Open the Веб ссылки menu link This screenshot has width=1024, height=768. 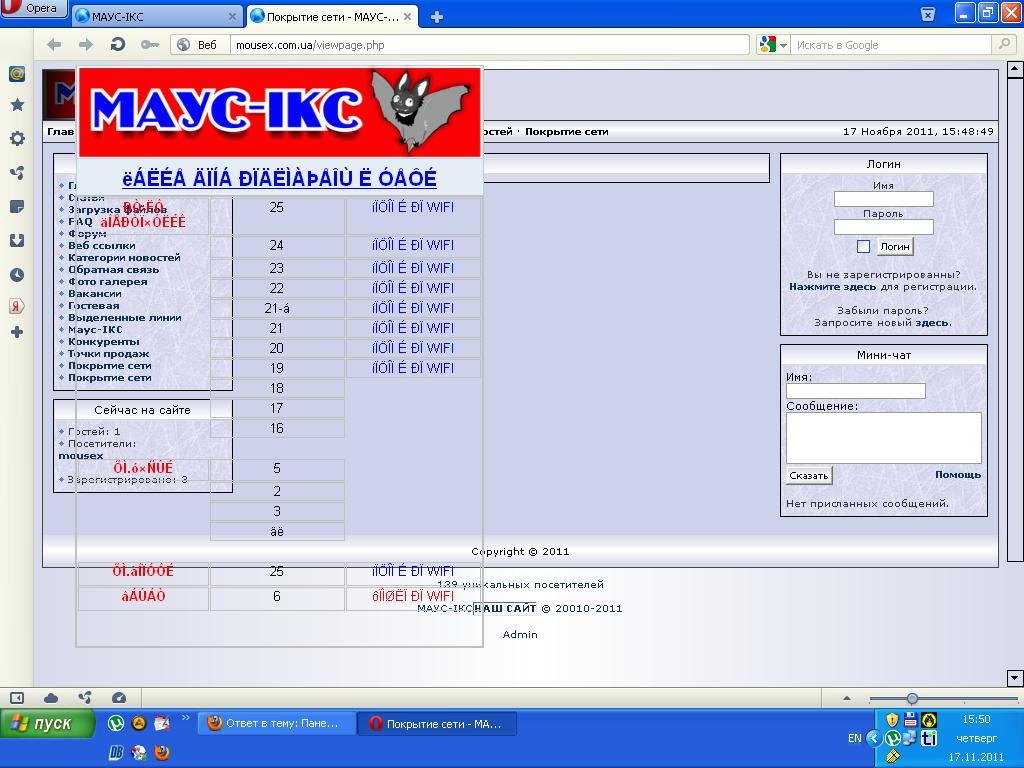(102, 246)
